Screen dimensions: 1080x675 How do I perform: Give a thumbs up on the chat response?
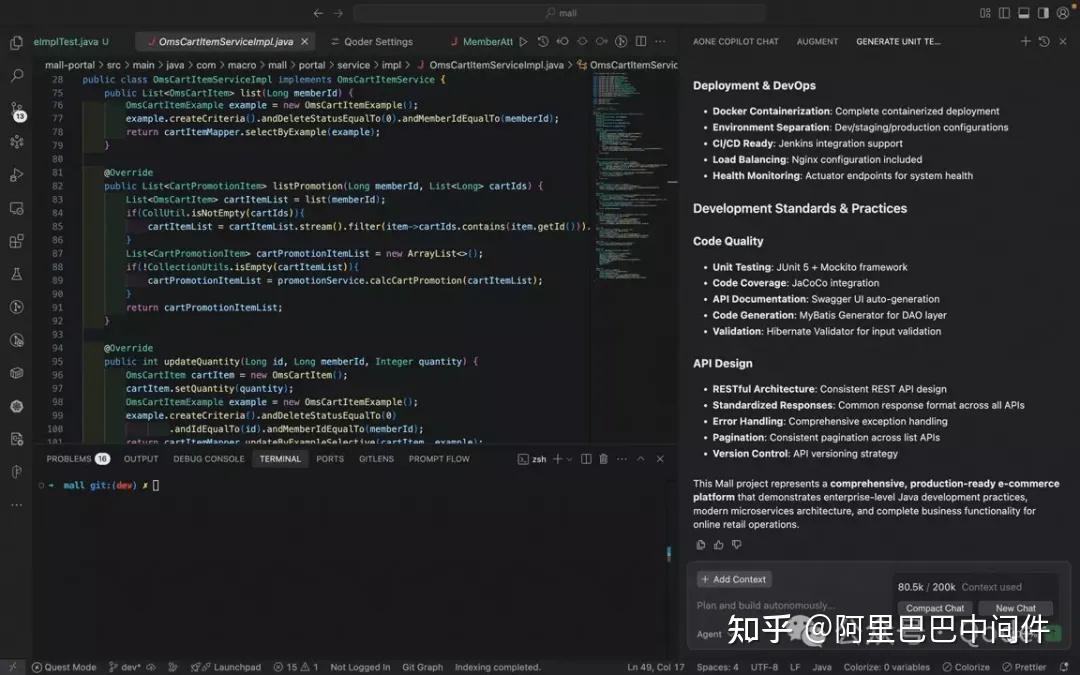(x=718, y=544)
